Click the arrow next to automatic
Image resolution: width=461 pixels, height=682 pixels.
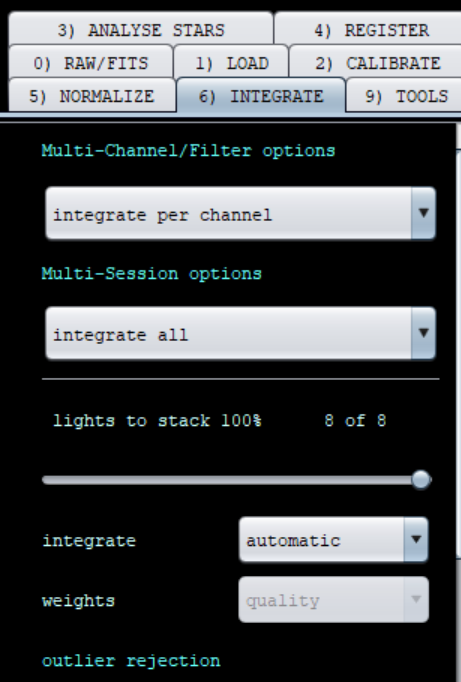point(416,540)
